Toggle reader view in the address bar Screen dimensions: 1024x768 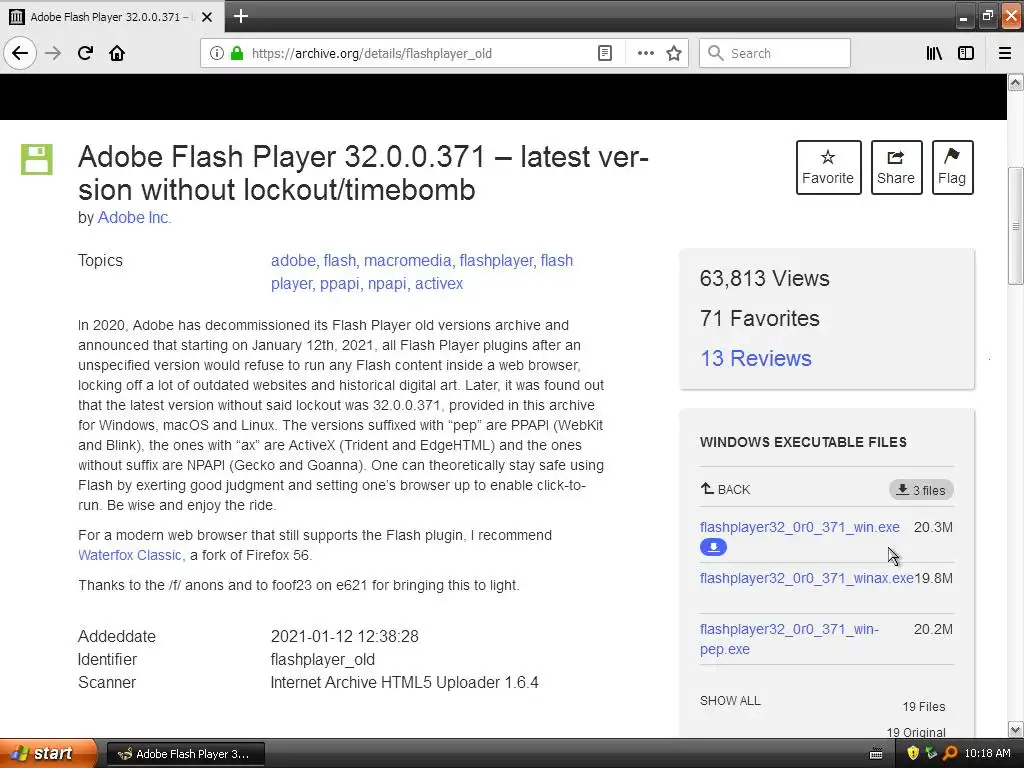coord(605,53)
